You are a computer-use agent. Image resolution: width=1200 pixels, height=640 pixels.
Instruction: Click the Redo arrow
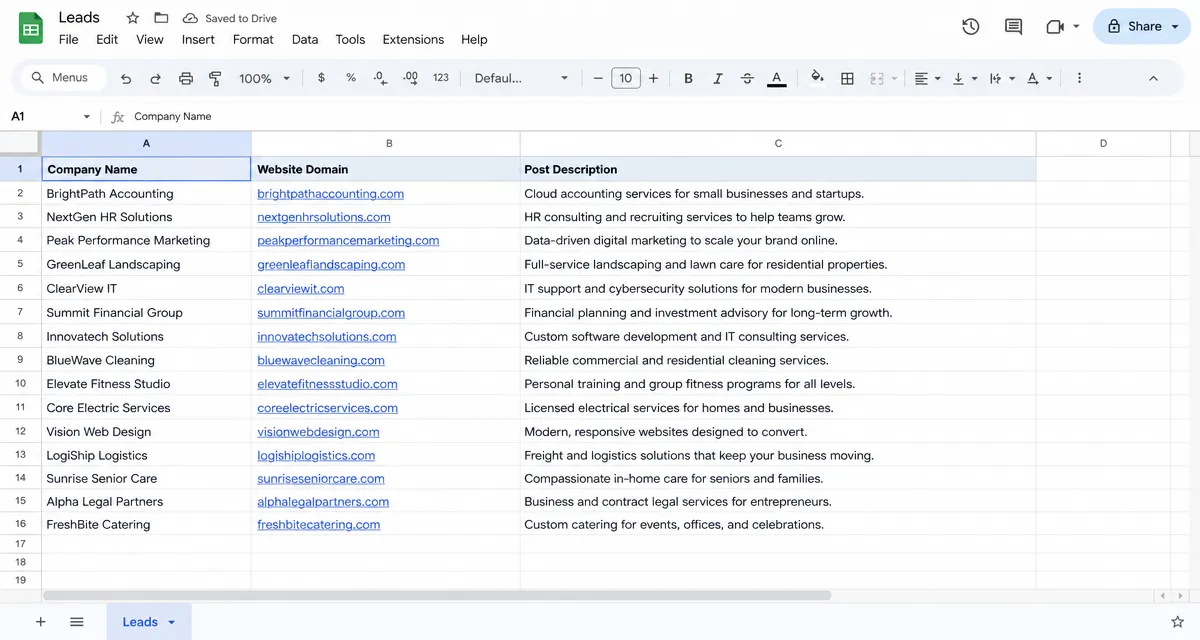click(155, 78)
